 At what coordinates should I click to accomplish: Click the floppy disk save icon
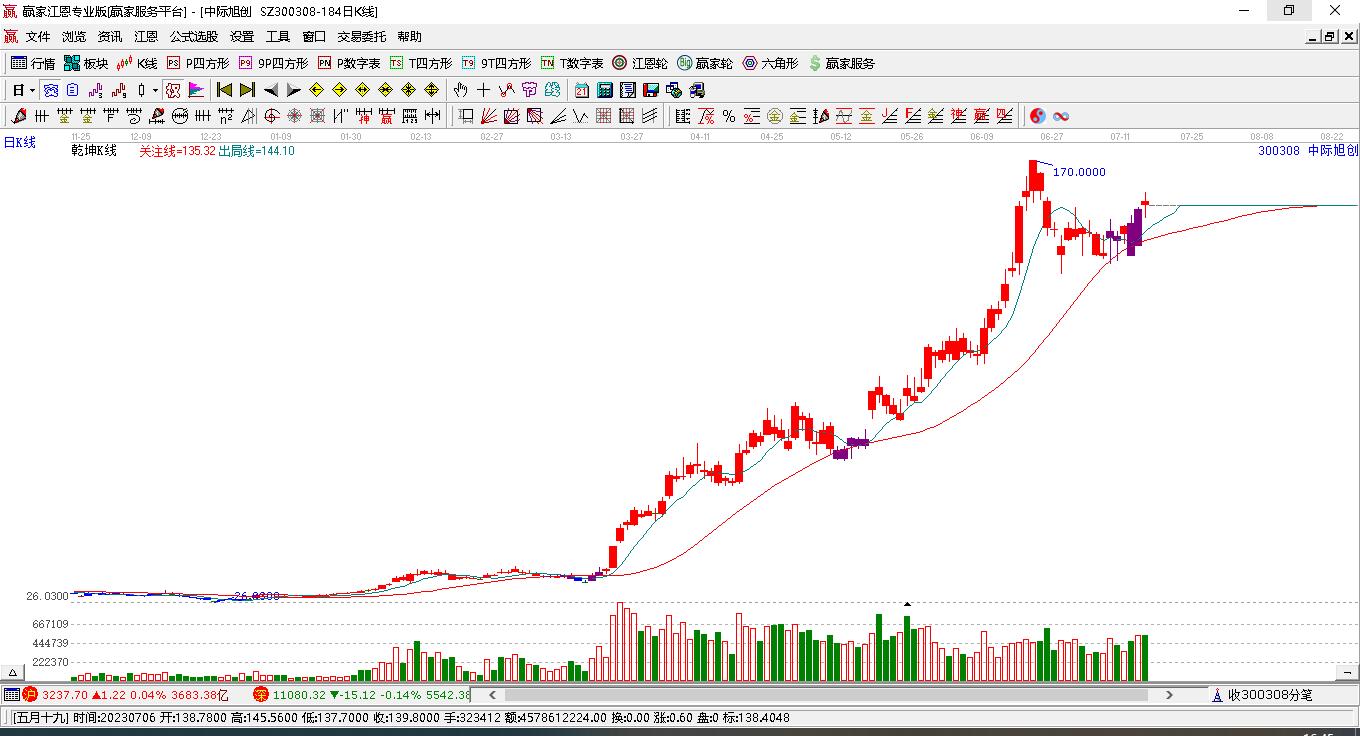(x=651, y=90)
